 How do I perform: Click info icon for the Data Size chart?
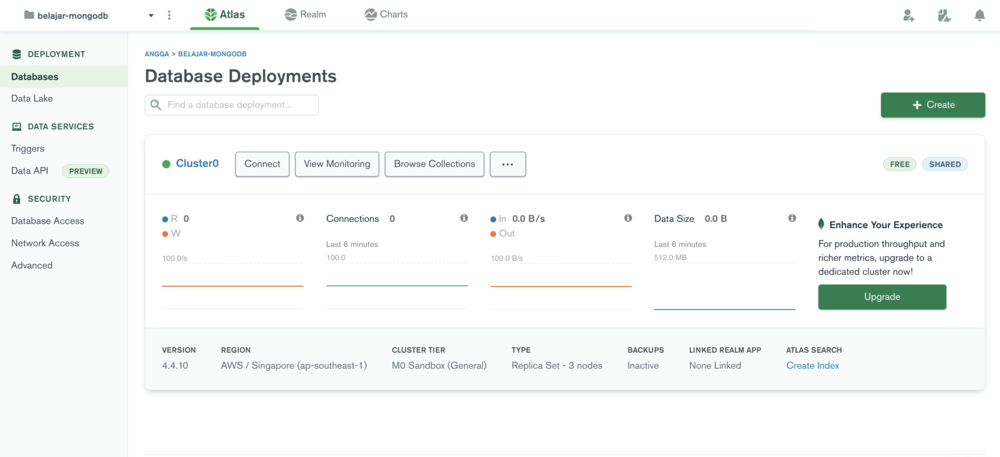[791, 218]
